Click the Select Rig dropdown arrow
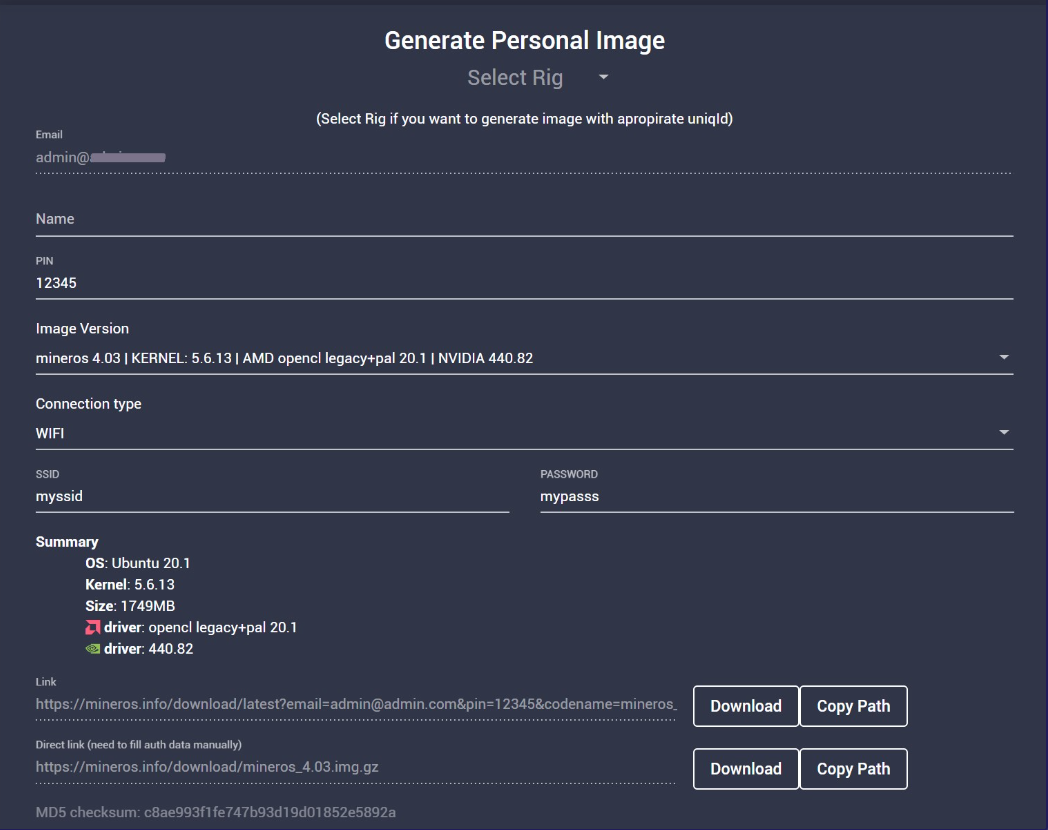The width and height of the screenshot is (1048, 830). click(x=604, y=78)
